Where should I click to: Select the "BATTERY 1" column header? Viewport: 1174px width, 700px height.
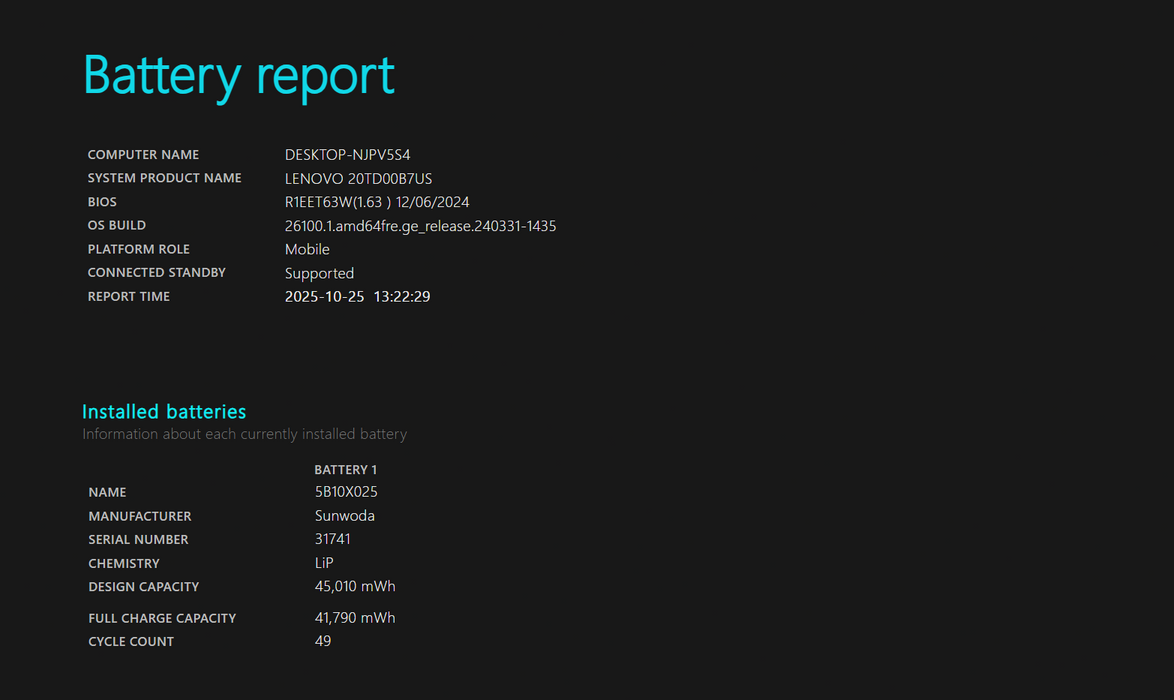pos(345,470)
